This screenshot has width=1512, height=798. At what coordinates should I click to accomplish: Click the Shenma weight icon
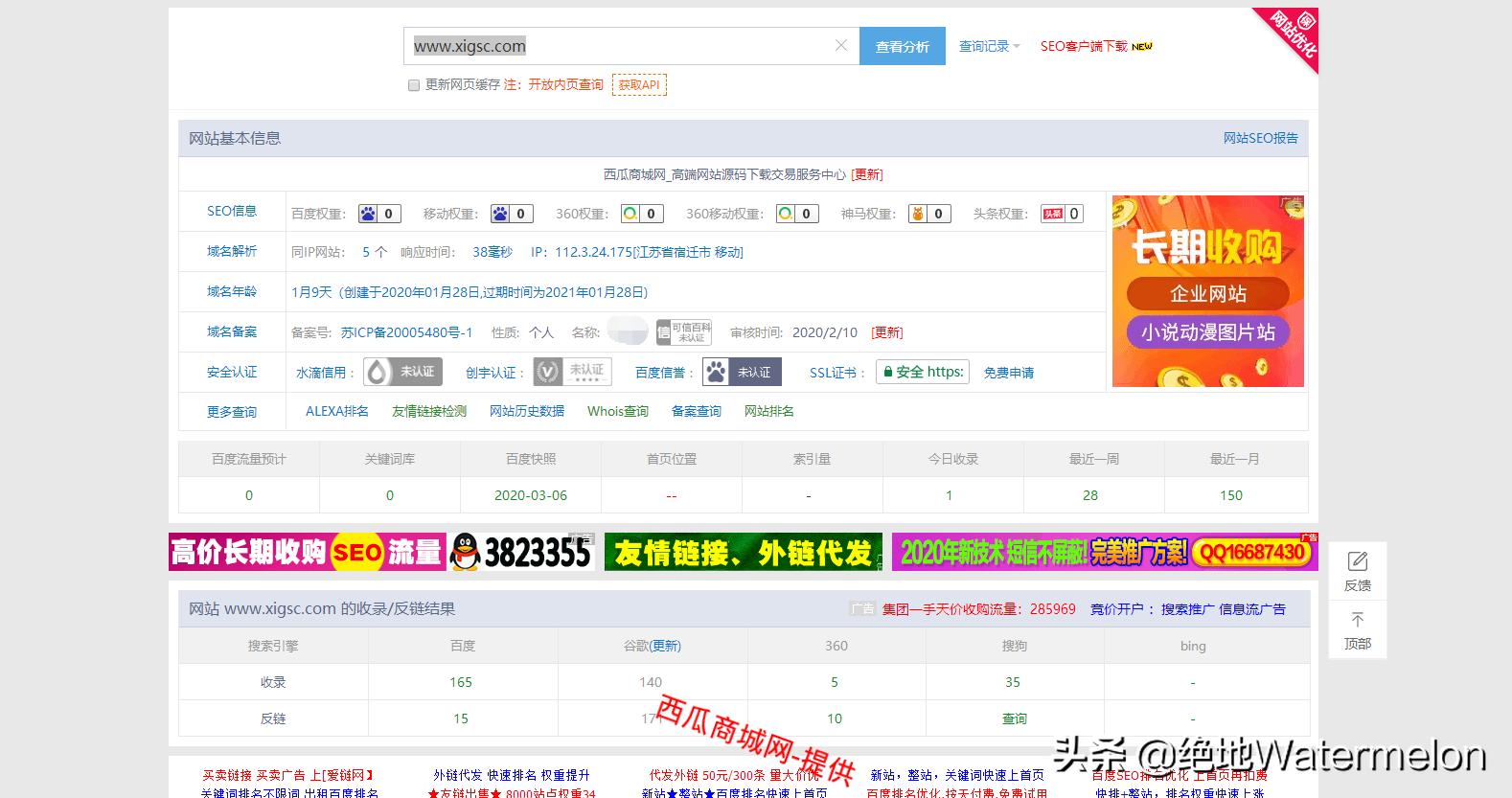(918, 214)
